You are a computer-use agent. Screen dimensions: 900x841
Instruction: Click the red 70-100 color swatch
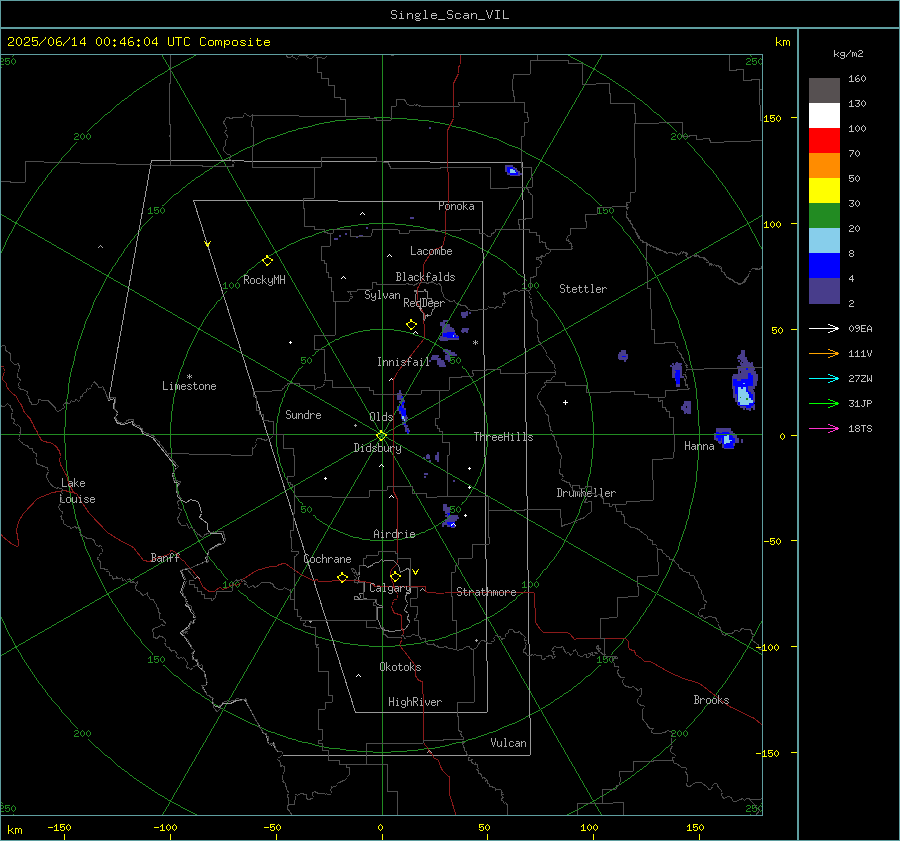[x=824, y=141]
